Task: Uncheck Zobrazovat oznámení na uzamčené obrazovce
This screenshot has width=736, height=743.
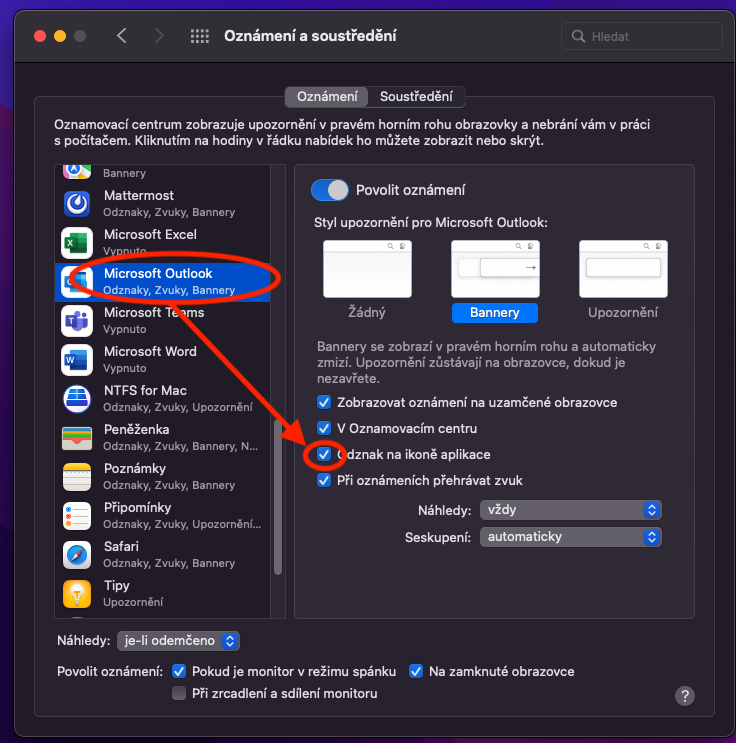Action: (x=324, y=402)
